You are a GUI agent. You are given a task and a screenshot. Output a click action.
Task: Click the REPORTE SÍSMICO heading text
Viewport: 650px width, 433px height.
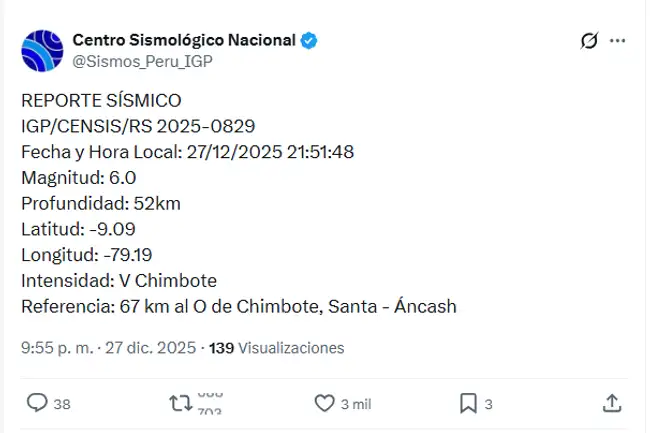101,101
